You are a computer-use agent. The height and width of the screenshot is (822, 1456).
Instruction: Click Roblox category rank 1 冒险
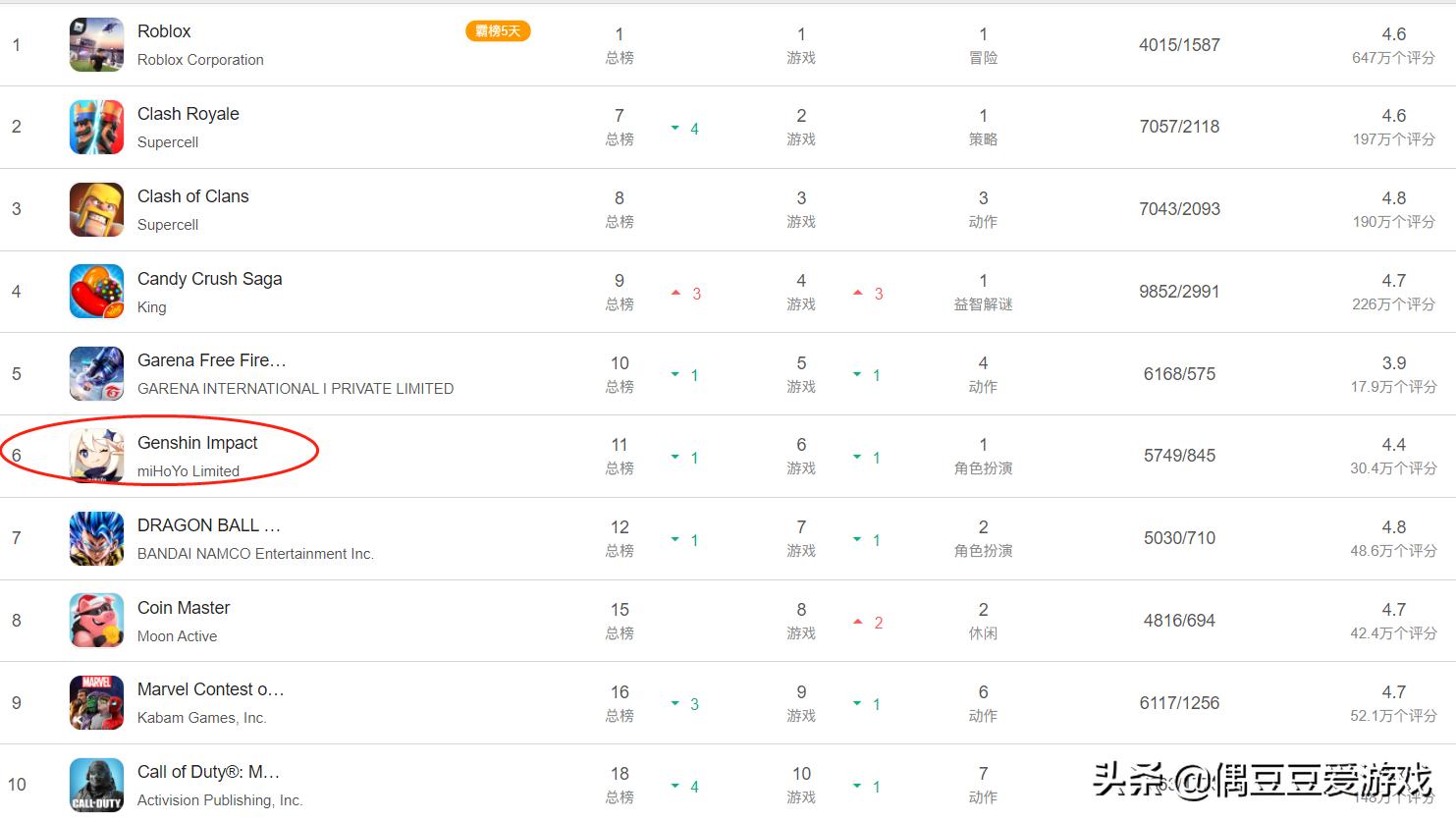(x=984, y=45)
